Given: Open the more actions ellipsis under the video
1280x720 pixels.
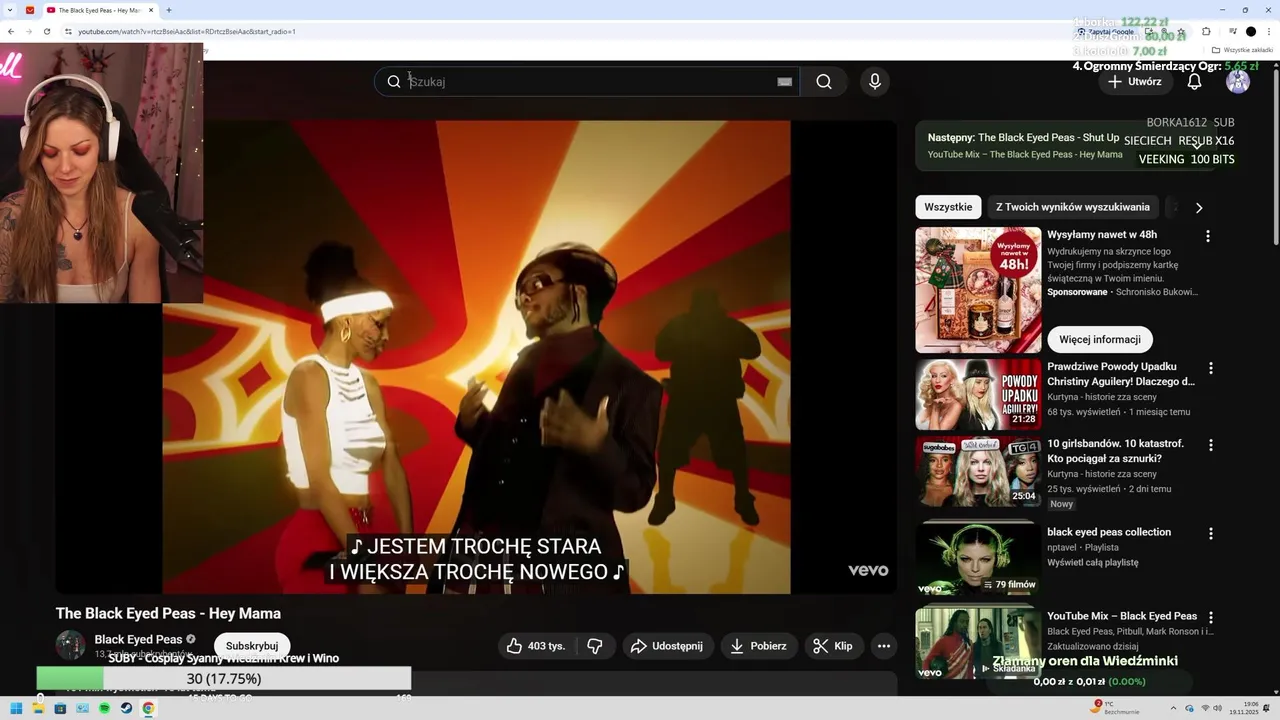Looking at the screenshot, I should click(884, 646).
